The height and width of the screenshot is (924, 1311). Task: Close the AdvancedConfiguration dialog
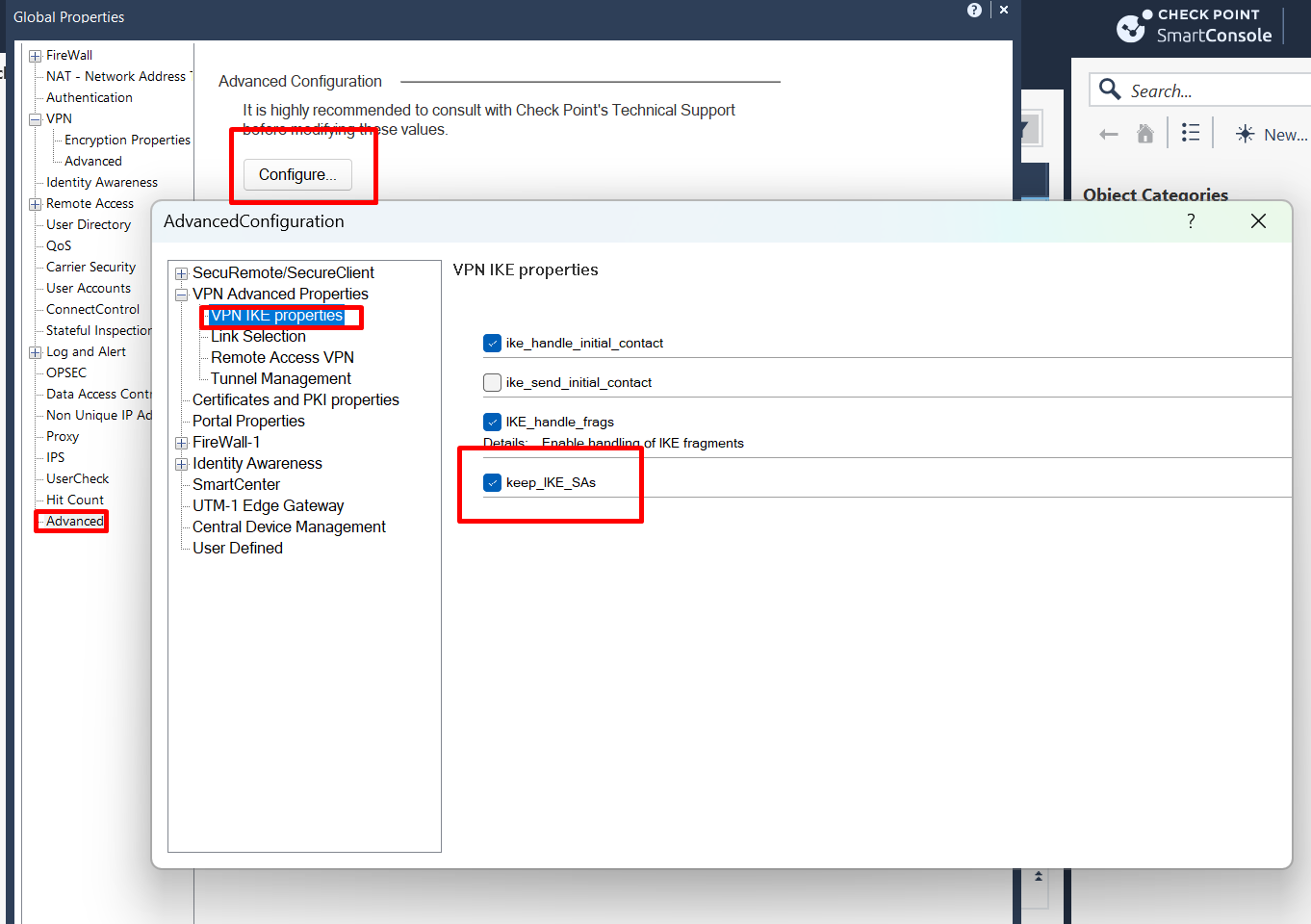(x=1257, y=221)
